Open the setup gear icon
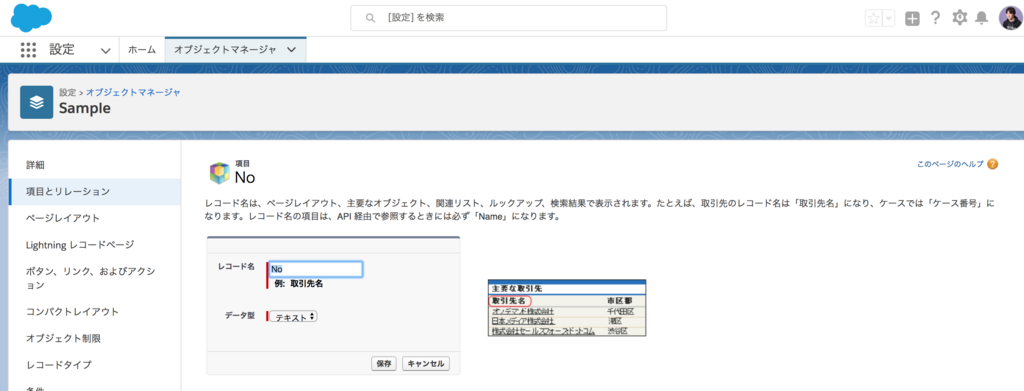The width and height of the screenshot is (1024, 391). pos(959,18)
